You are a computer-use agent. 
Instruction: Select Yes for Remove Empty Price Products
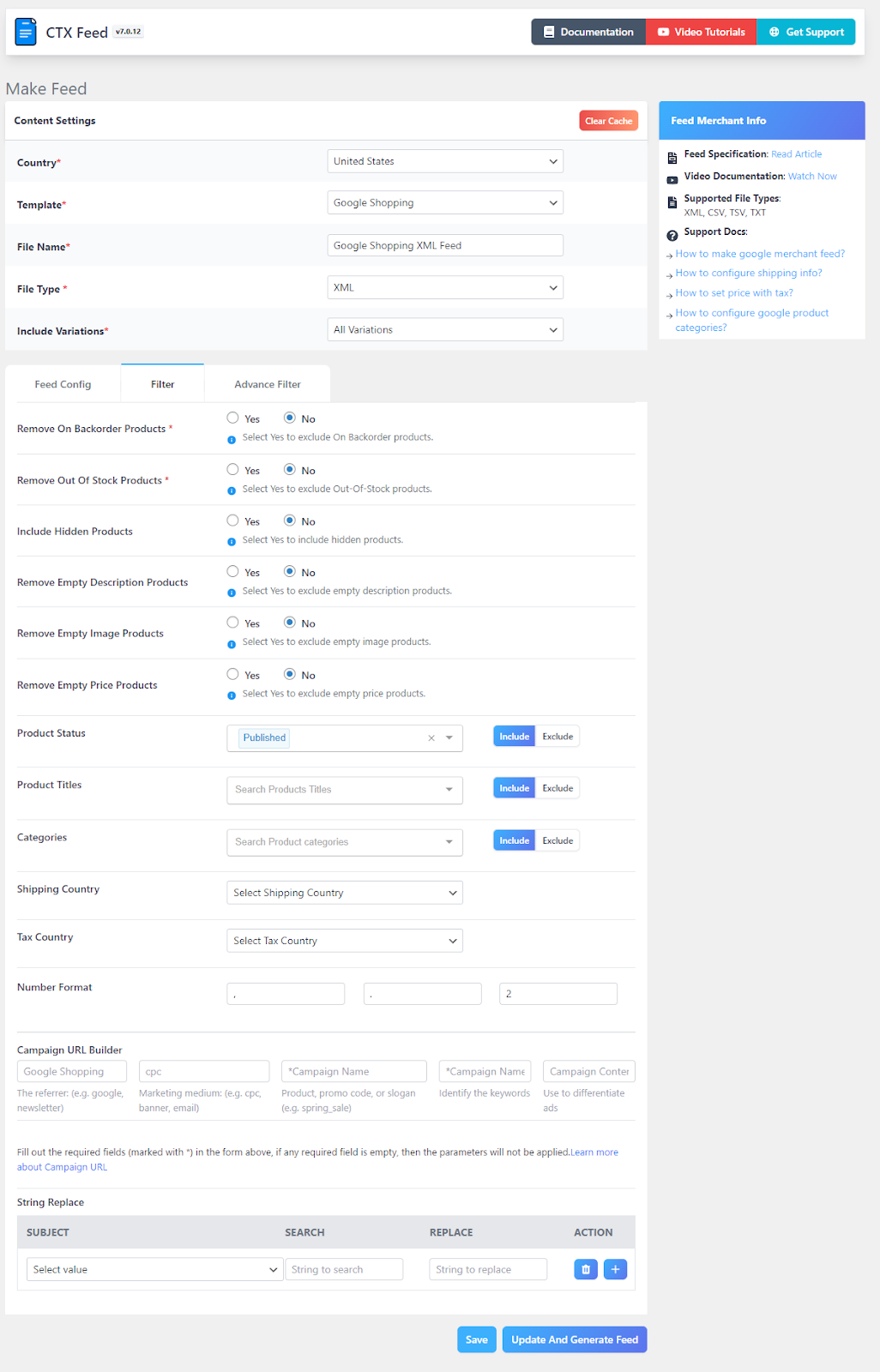tap(232, 674)
